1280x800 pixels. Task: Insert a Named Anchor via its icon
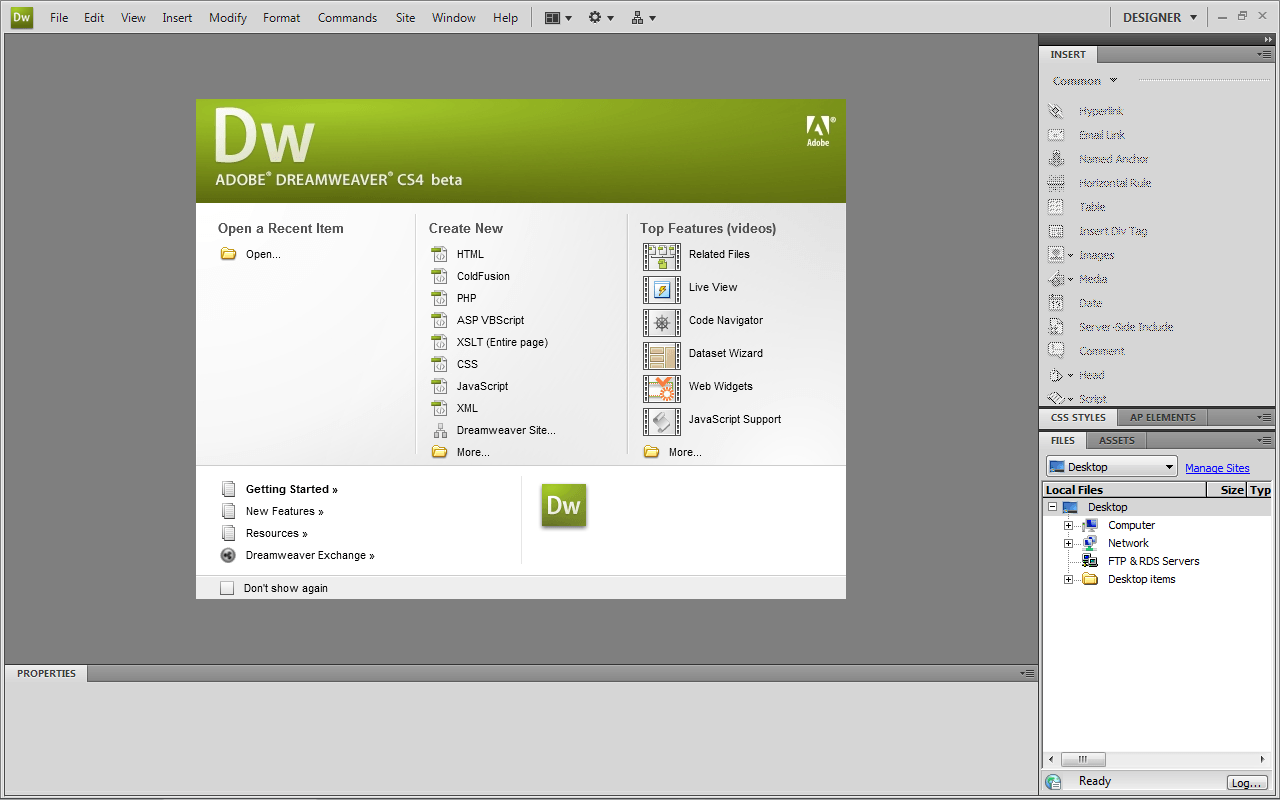tap(1056, 159)
